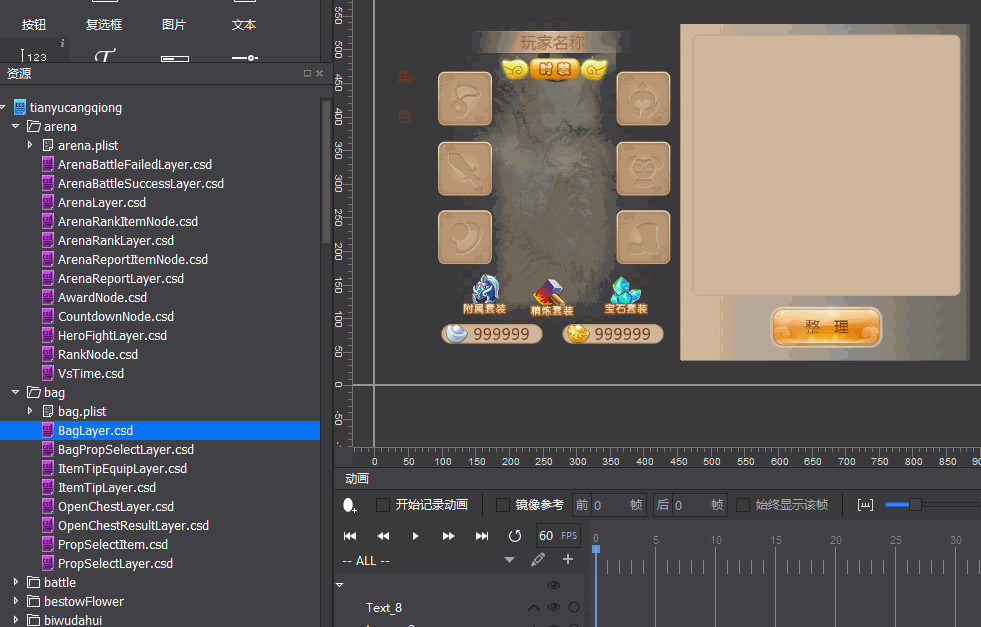This screenshot has width=981, height=627.
Task: Enable the 镜像参考 checkbox
Action: [x=503, y=505]
